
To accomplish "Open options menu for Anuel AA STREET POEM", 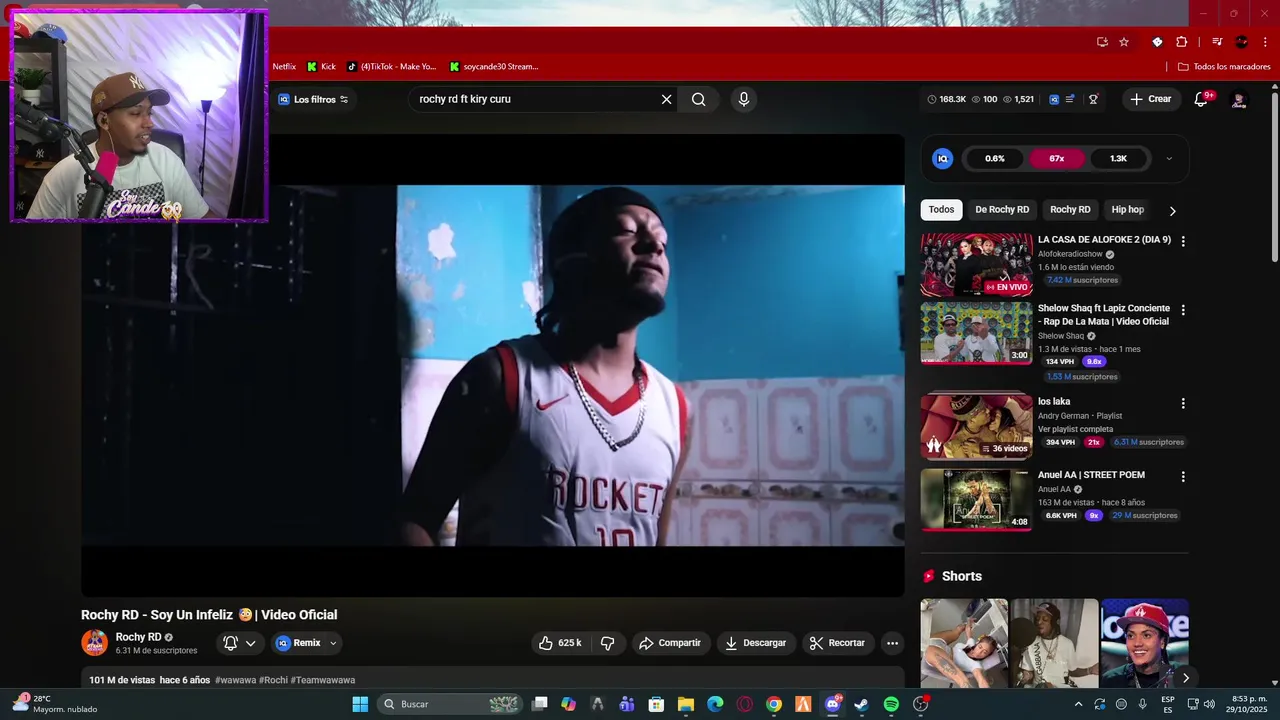I will tap(1183, 477).
